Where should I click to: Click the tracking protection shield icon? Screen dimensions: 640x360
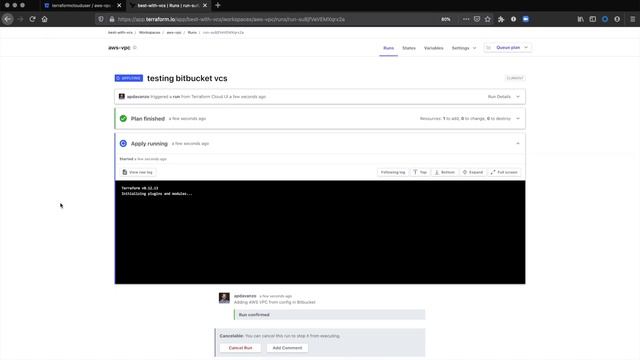click(100, 19)
